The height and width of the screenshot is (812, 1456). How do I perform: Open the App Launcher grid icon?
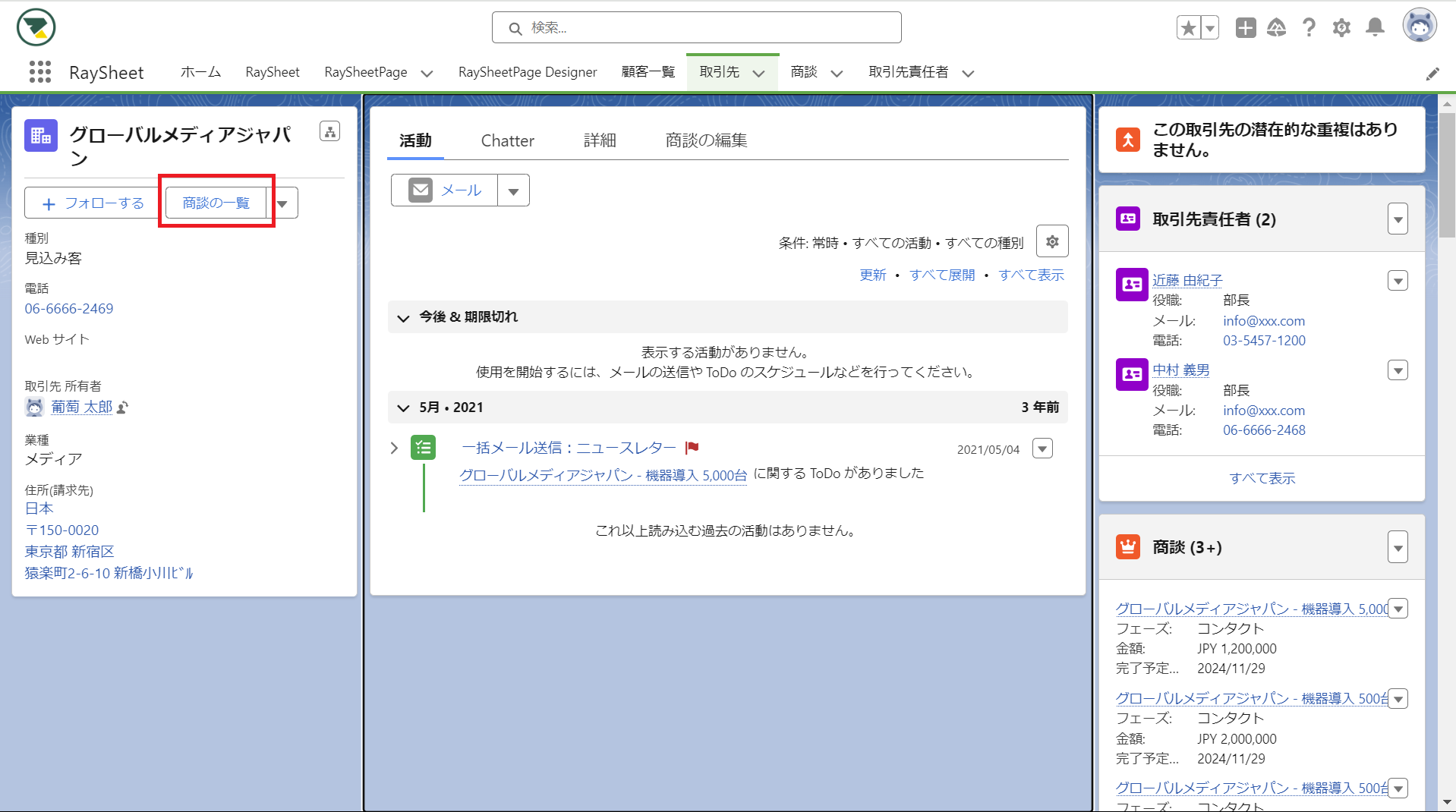pos(39,72)
